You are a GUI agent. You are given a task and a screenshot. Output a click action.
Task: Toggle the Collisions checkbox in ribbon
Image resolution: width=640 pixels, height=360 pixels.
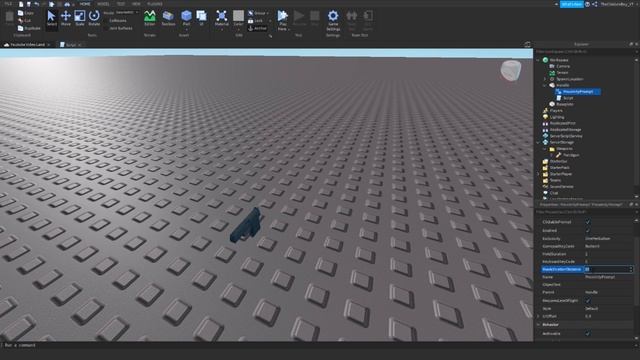point(106,20)
